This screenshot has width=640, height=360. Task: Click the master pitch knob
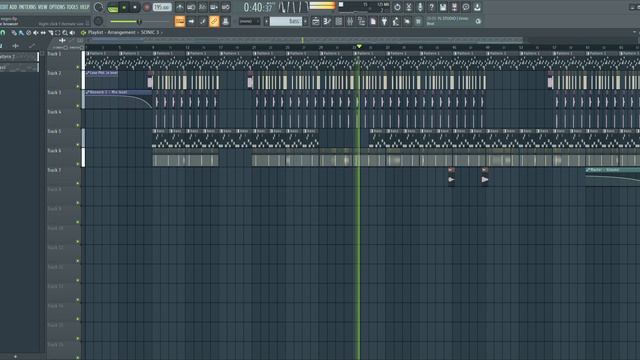[98, 21]
